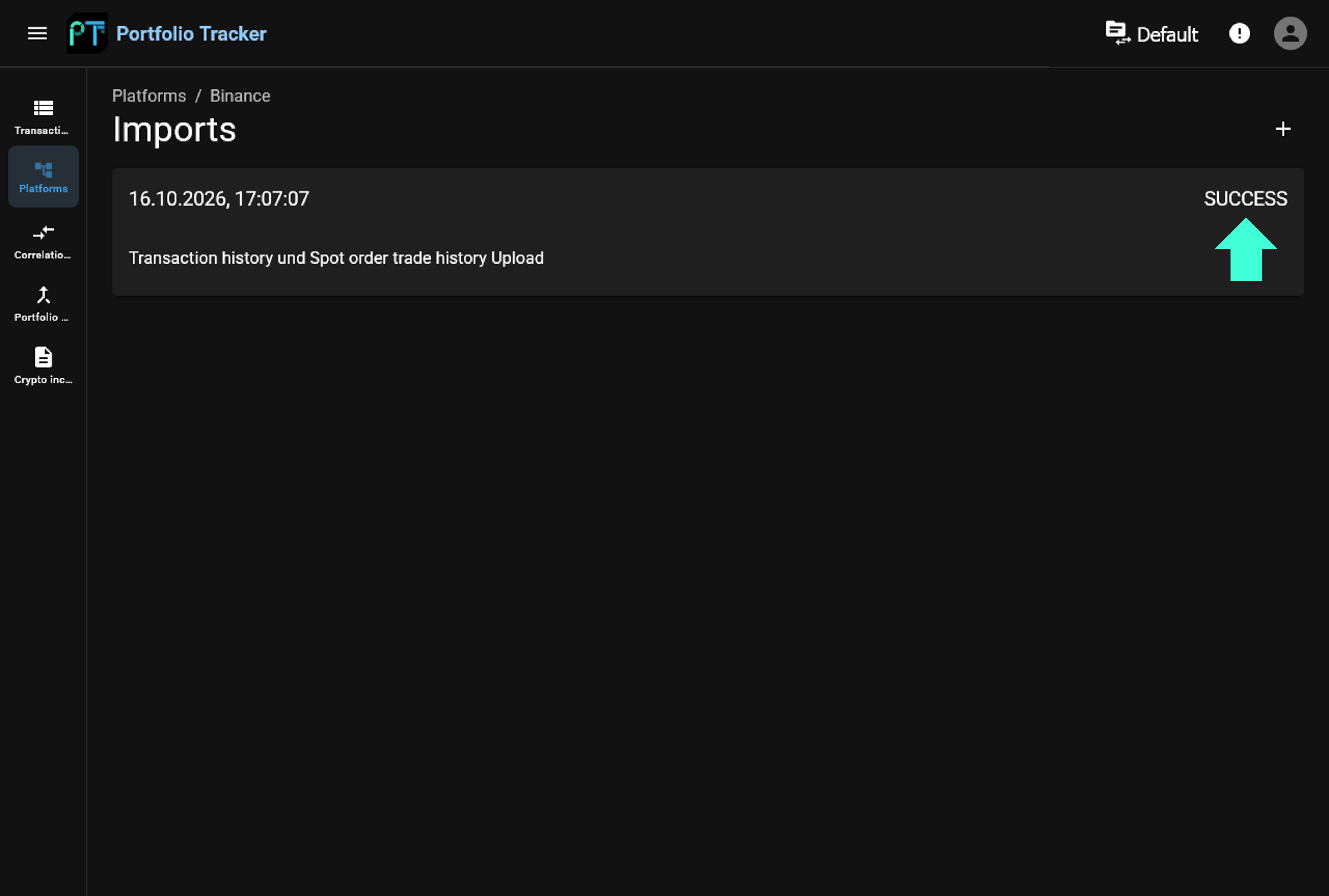Screen dimensions: 1329x896
Task: Open the exclamation alerts icon
Action: [1239, 34]
